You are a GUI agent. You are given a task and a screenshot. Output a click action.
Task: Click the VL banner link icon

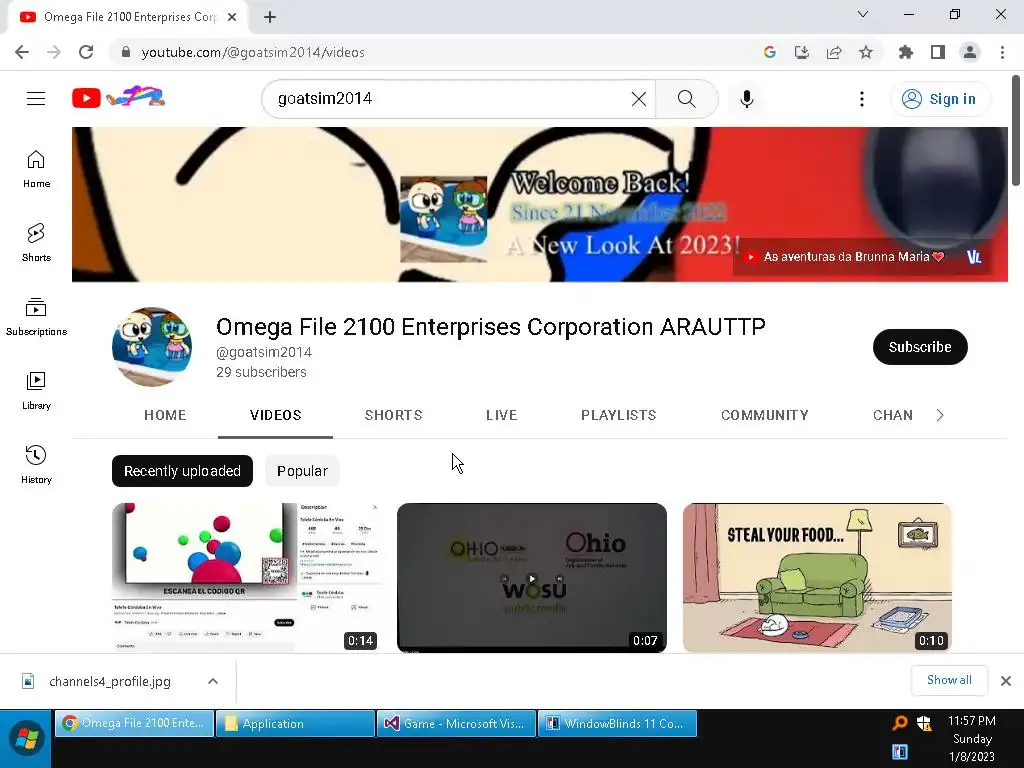click(x=974, y=257)
